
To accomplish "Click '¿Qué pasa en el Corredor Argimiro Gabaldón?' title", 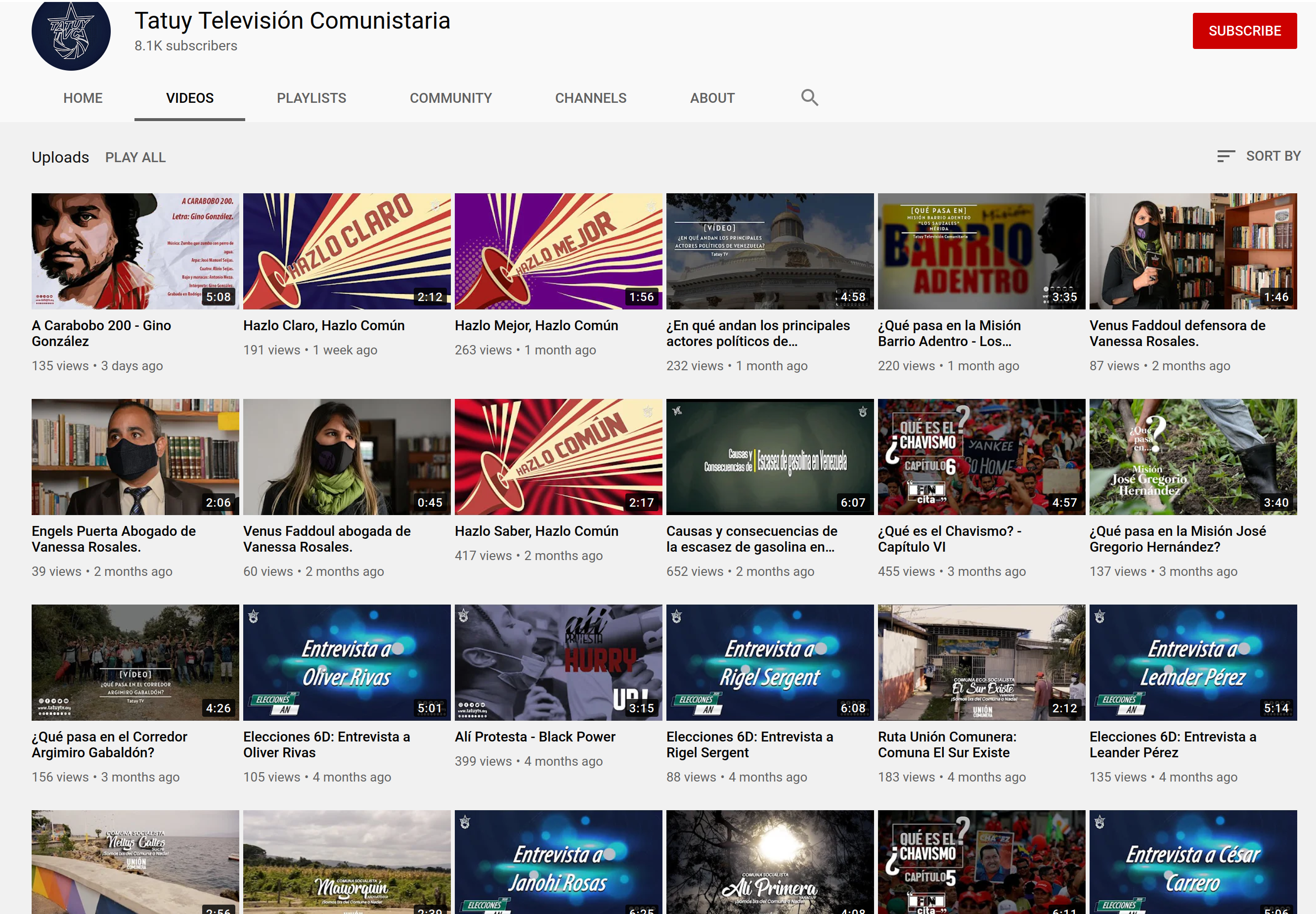I will [x=109, y=744].
